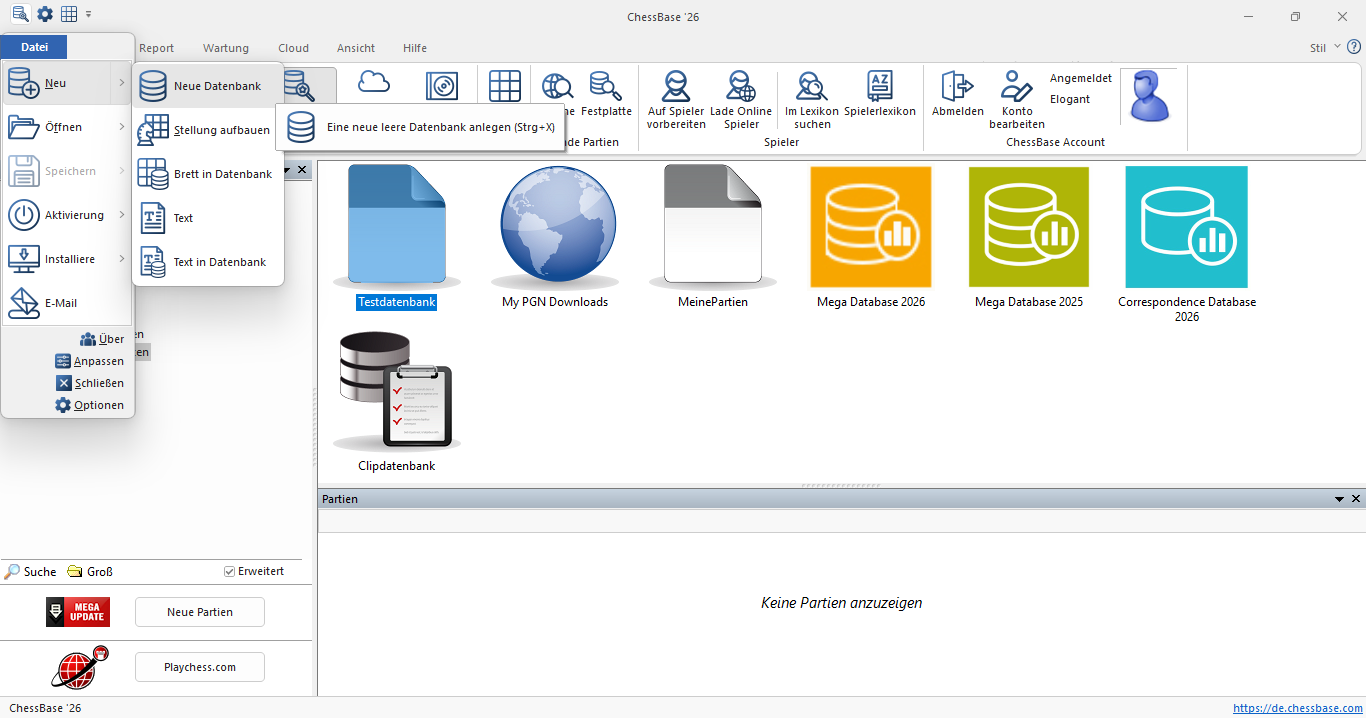The image size is (1366, 718).
Task: Open Spielerlexikon from the ribbon
Action: pos(879,87)
